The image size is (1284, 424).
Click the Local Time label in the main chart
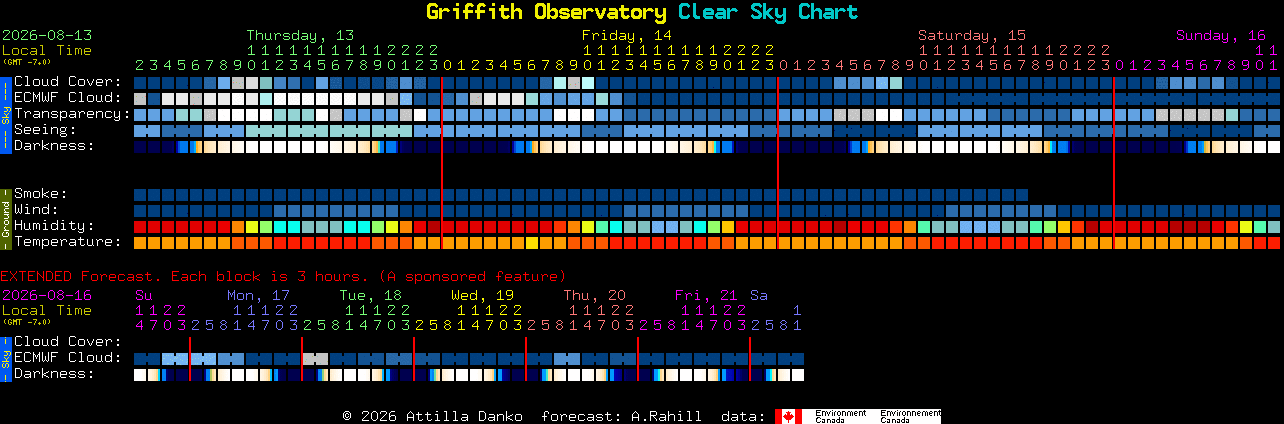47,50
